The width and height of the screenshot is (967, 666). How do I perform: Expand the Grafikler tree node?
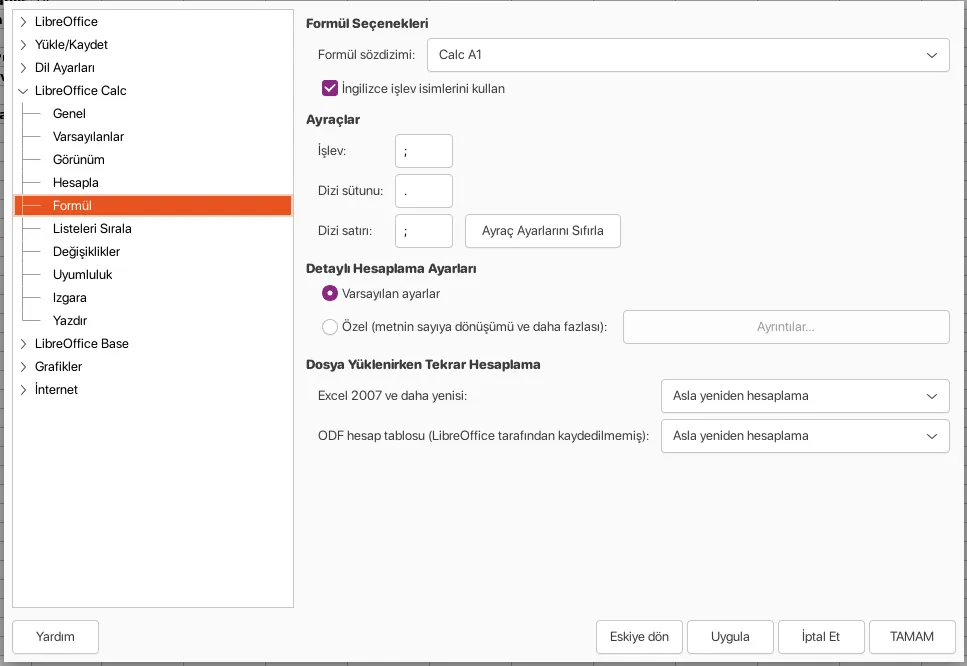(x=24, y=367)
